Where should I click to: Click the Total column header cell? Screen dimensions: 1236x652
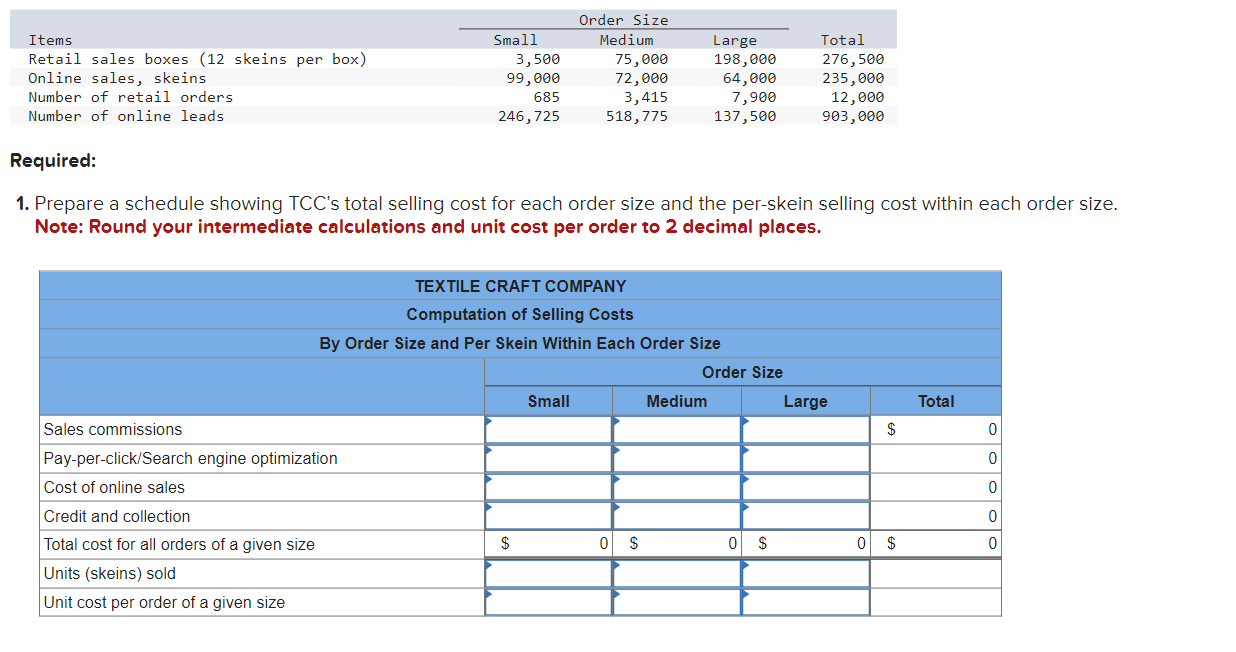(x=936, y=401)
